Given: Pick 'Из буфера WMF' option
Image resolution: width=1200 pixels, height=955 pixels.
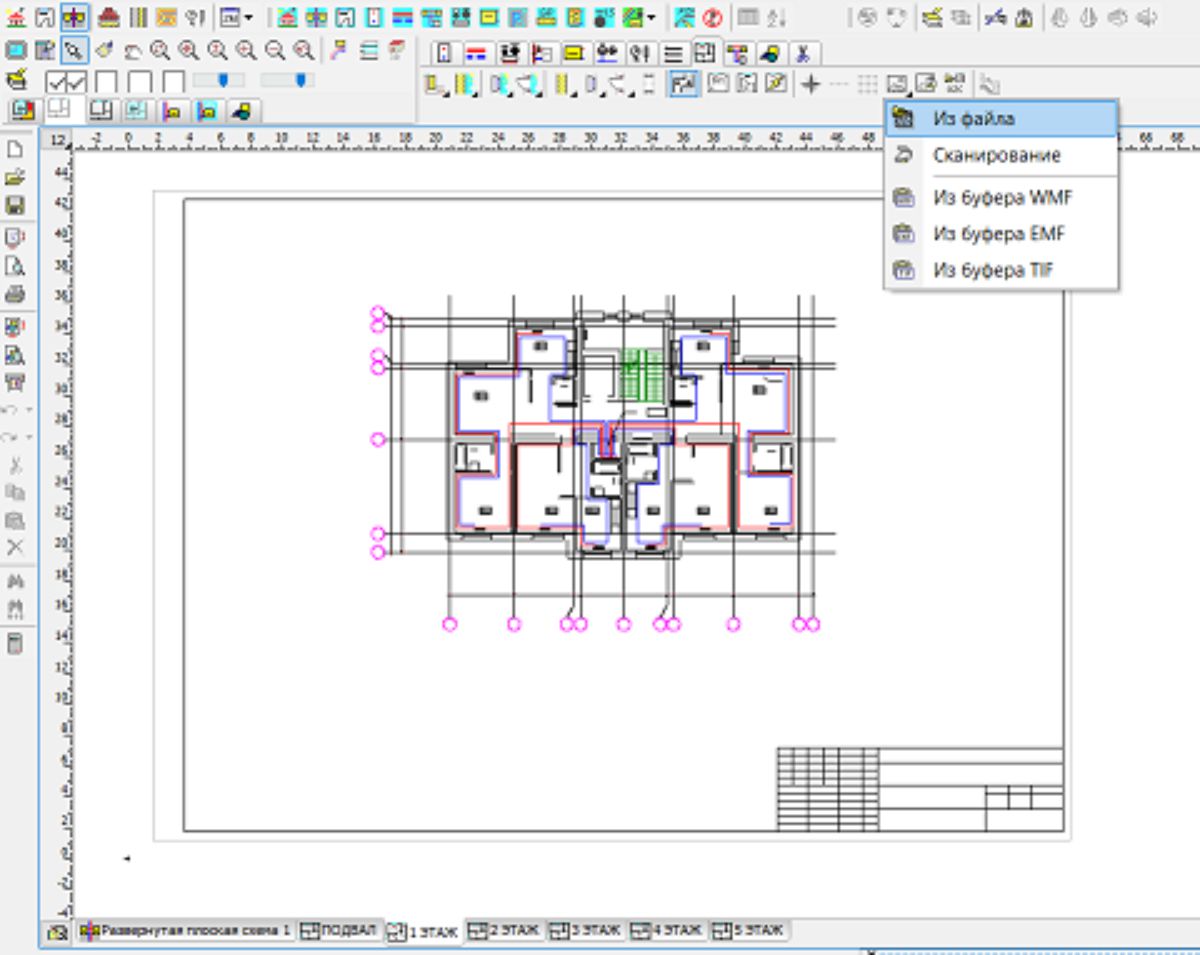Looking at the screenshot, I should tap(1001, 198).
